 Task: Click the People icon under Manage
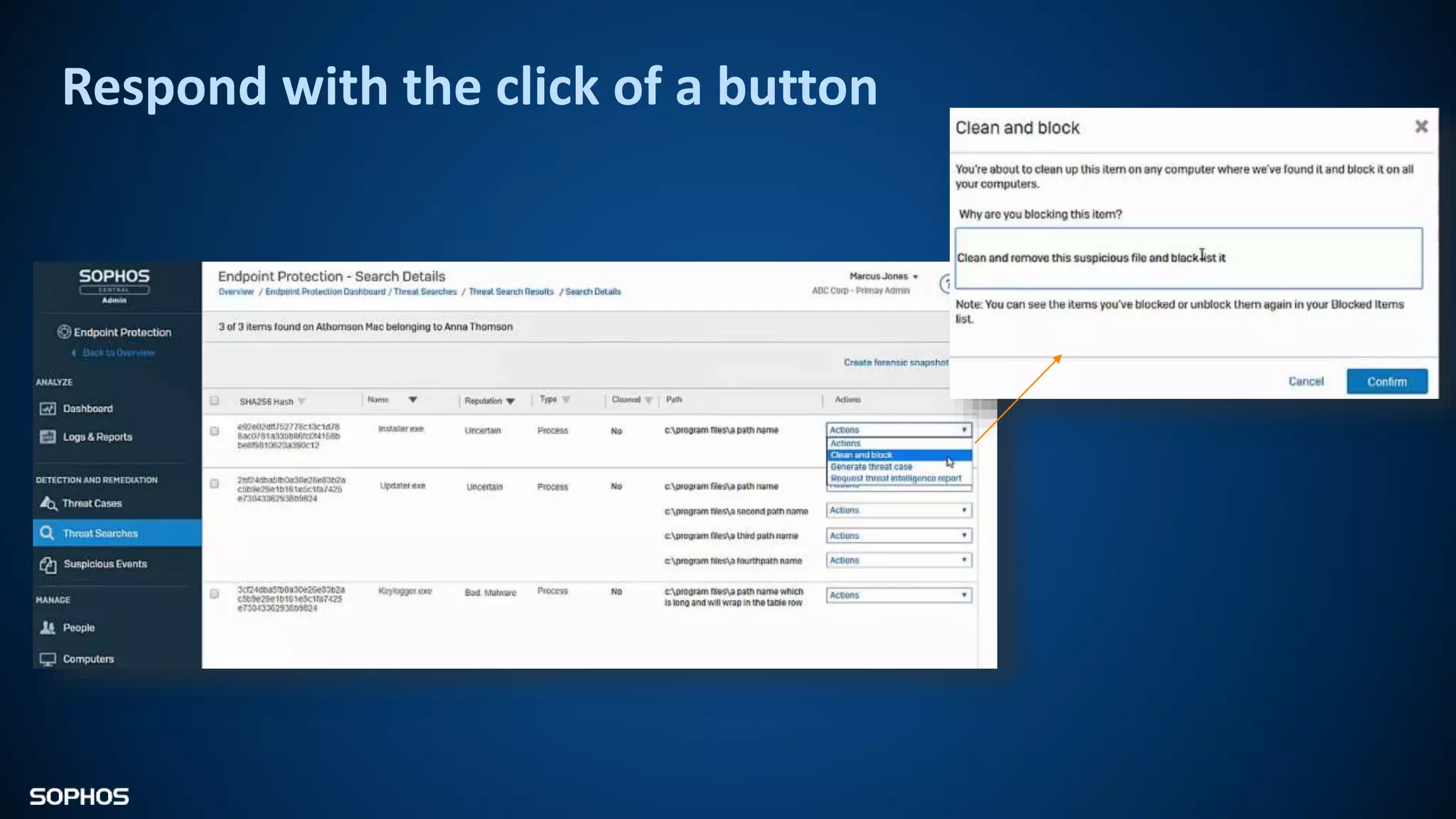pos(48,628)
